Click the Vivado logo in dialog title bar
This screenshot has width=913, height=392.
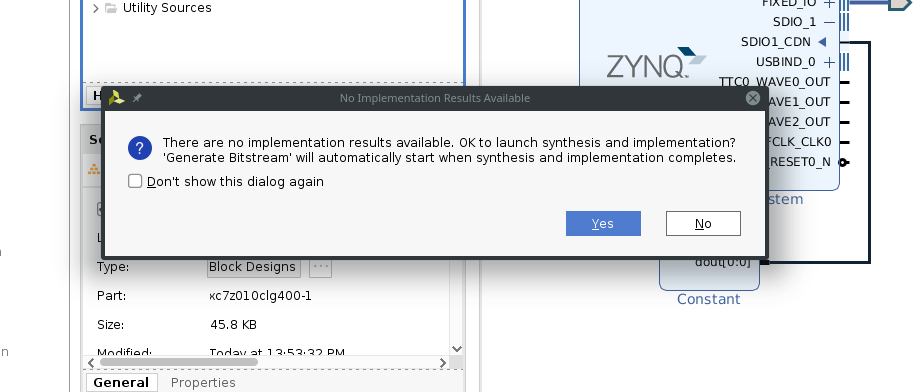pyautogui.click(x=116, y=98)
